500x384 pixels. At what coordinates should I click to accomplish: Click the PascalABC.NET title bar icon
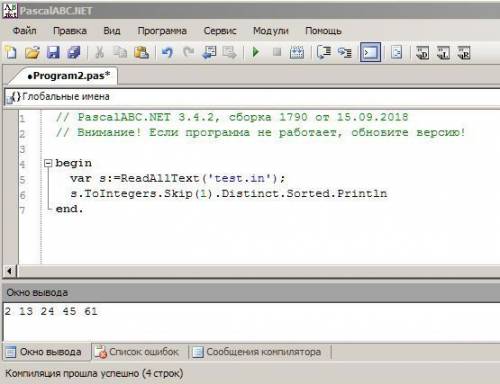10,10
